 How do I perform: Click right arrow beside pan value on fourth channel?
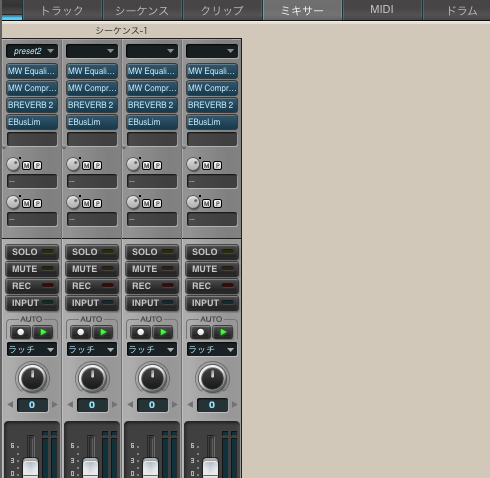(235, 405)
